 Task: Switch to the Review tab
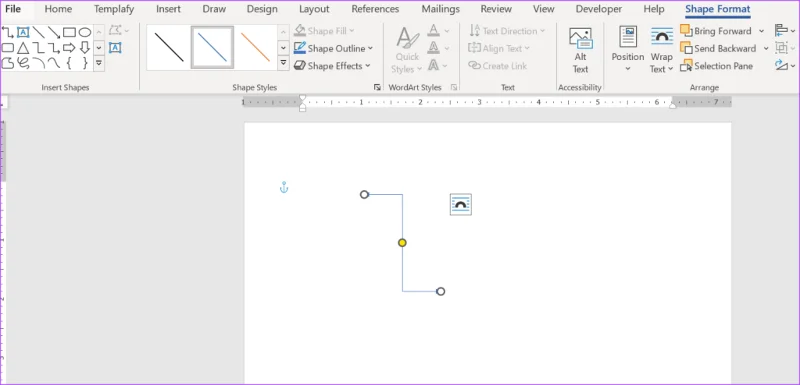[x=496, y=9]
